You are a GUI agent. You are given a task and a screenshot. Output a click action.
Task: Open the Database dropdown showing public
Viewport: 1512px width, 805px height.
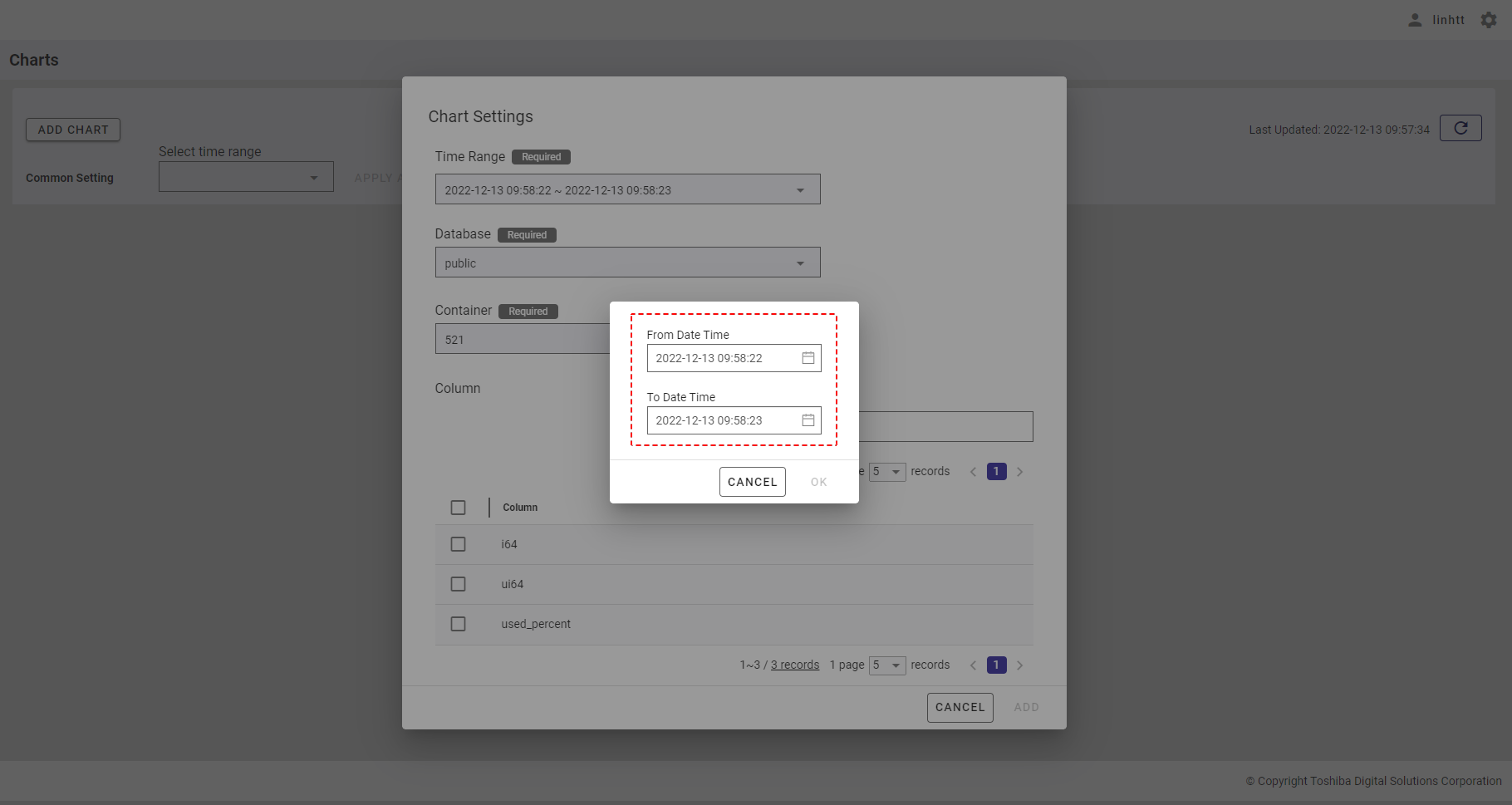click(x=799, y=263)
